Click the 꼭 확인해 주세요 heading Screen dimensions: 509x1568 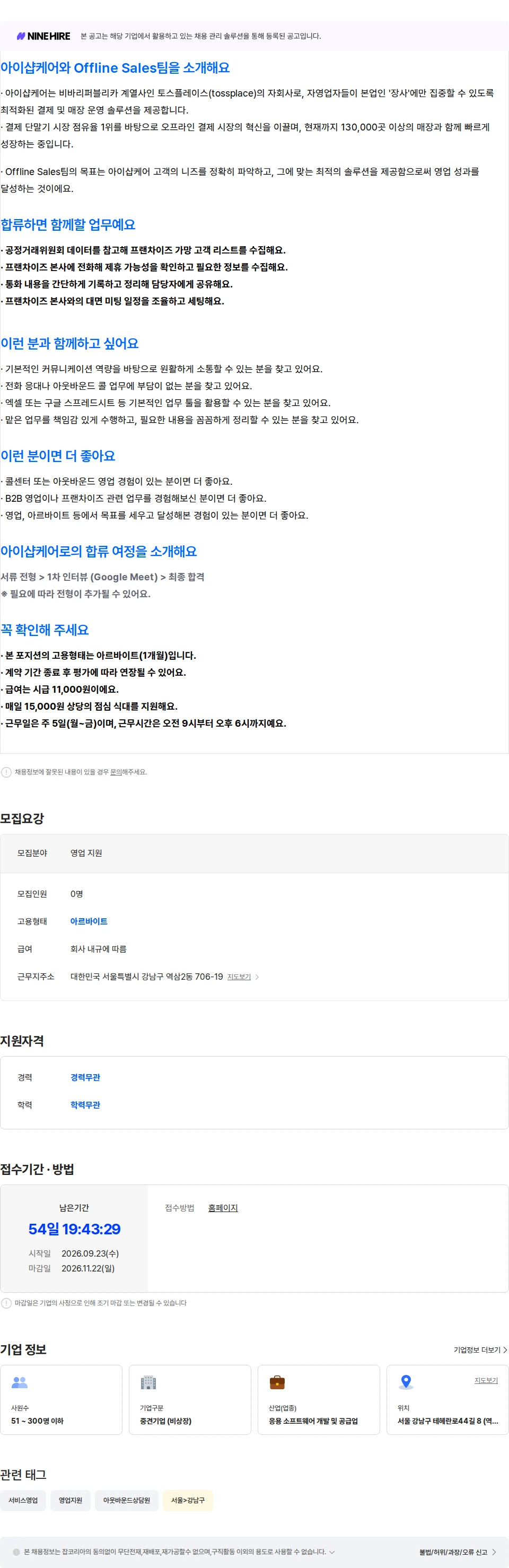[x=45, y=630]
